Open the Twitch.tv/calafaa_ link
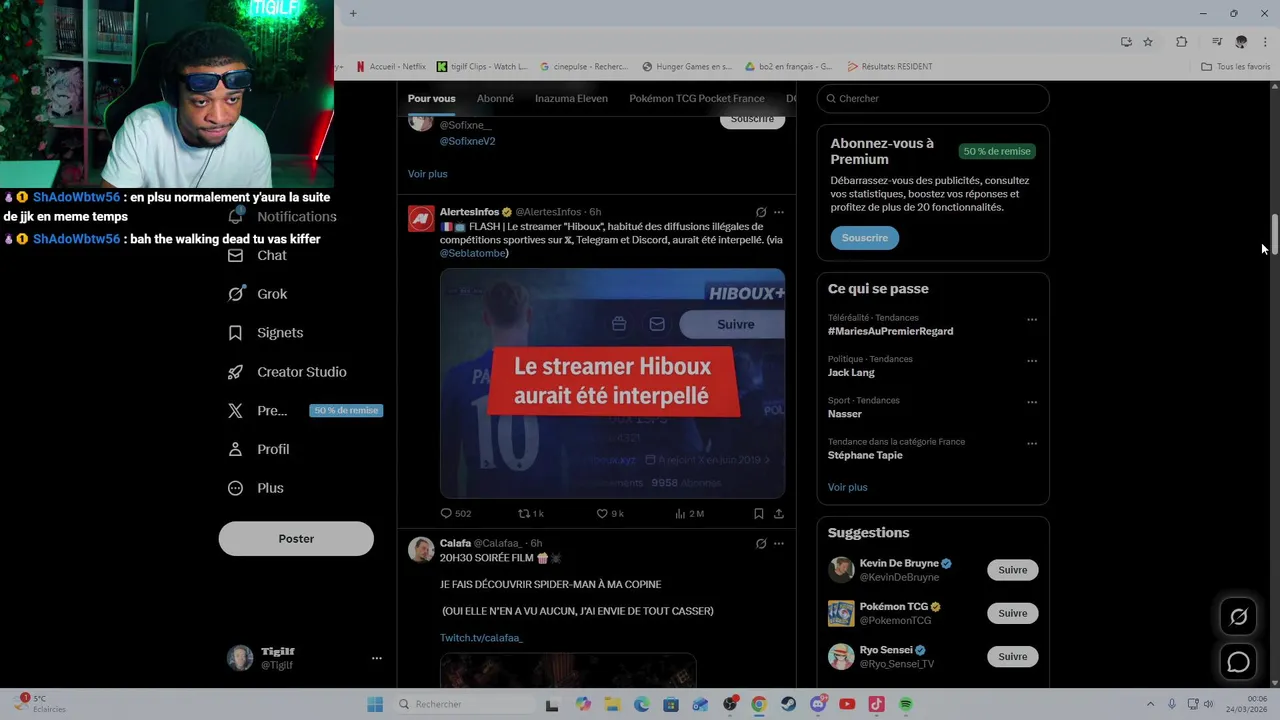1280x720 pixels. 481,638
